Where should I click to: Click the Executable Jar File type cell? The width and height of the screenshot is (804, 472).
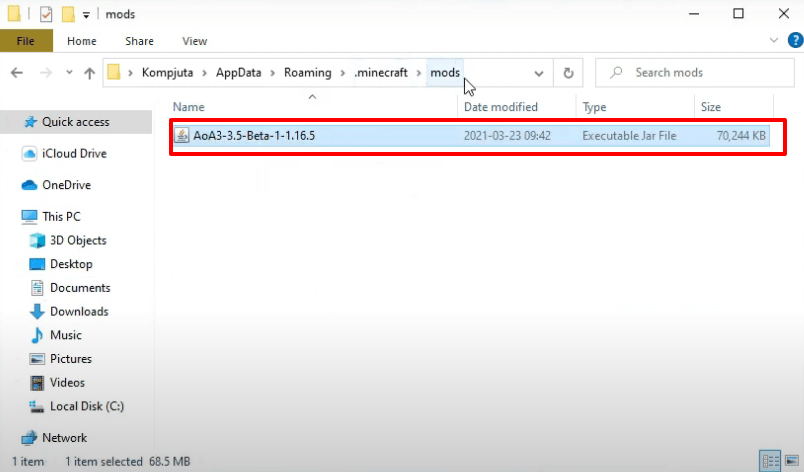point(629,136)
